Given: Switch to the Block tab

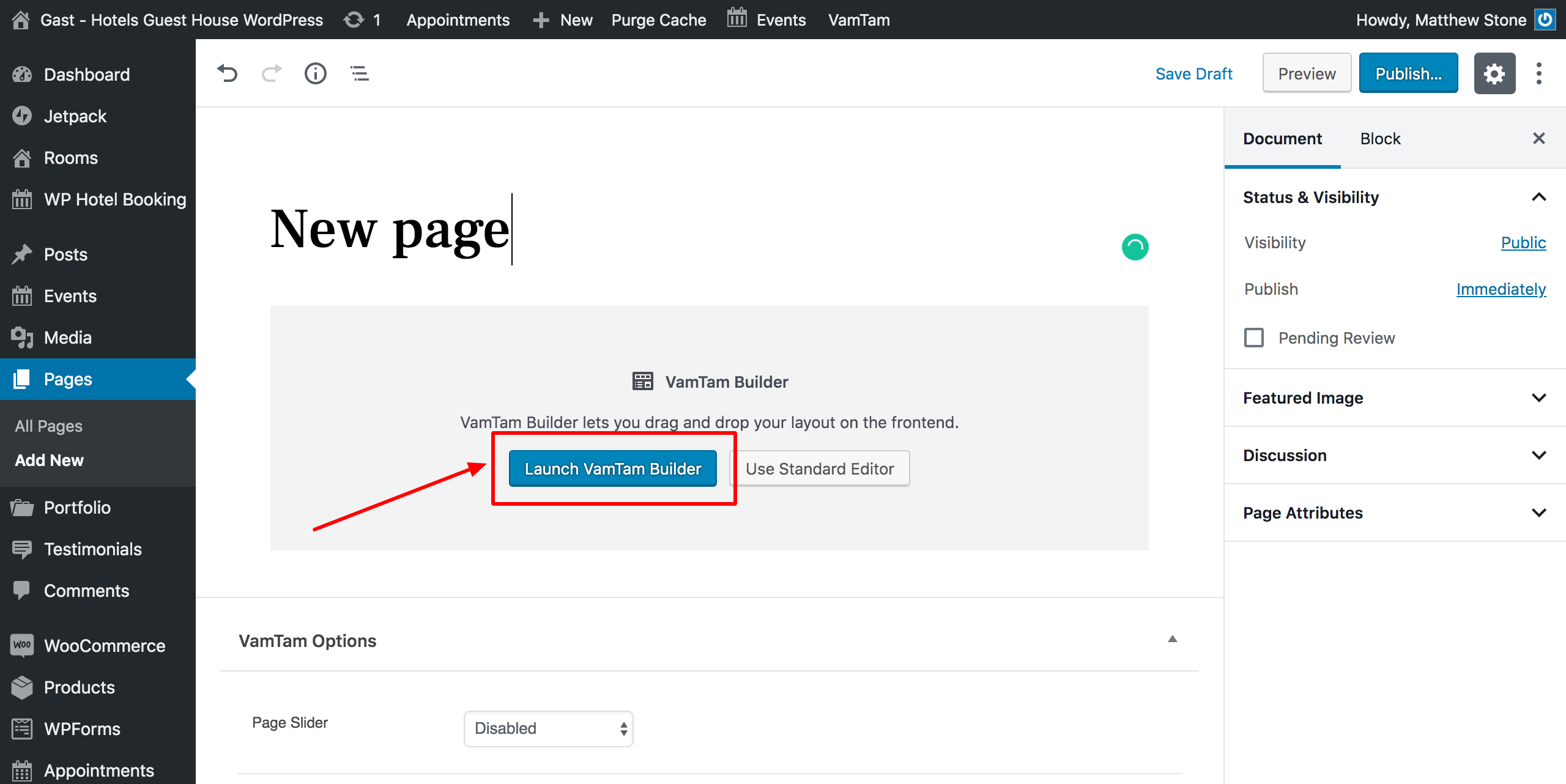Looking at the screenshot, I should pyautogui.click(x=1380, y=139).
